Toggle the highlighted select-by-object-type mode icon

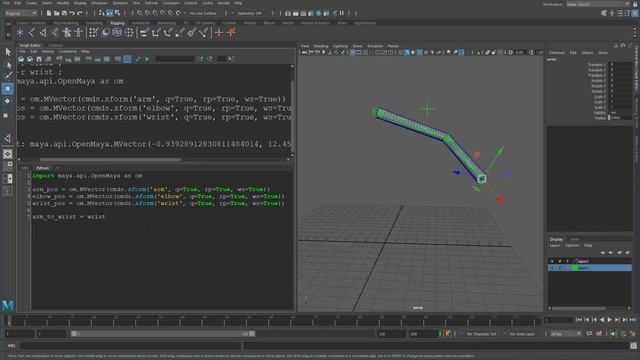click(x=109, y=13)
